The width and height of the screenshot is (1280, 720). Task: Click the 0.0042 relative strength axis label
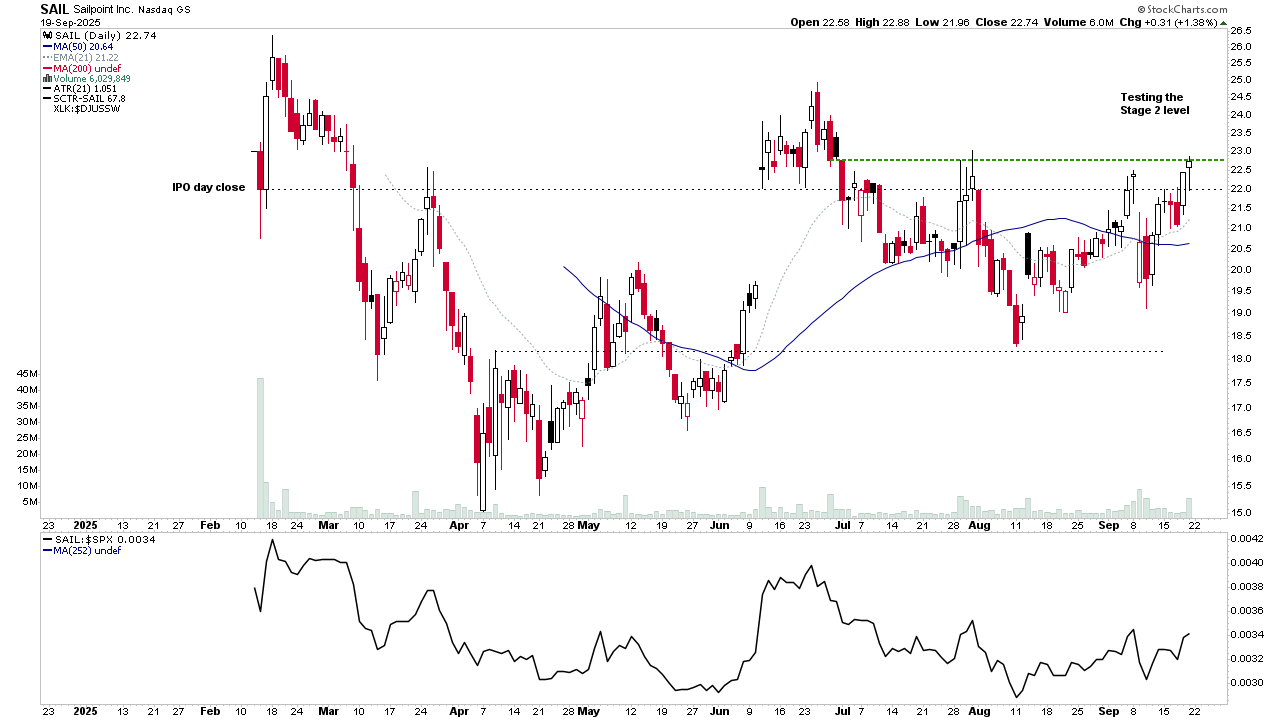(1246, 539)
